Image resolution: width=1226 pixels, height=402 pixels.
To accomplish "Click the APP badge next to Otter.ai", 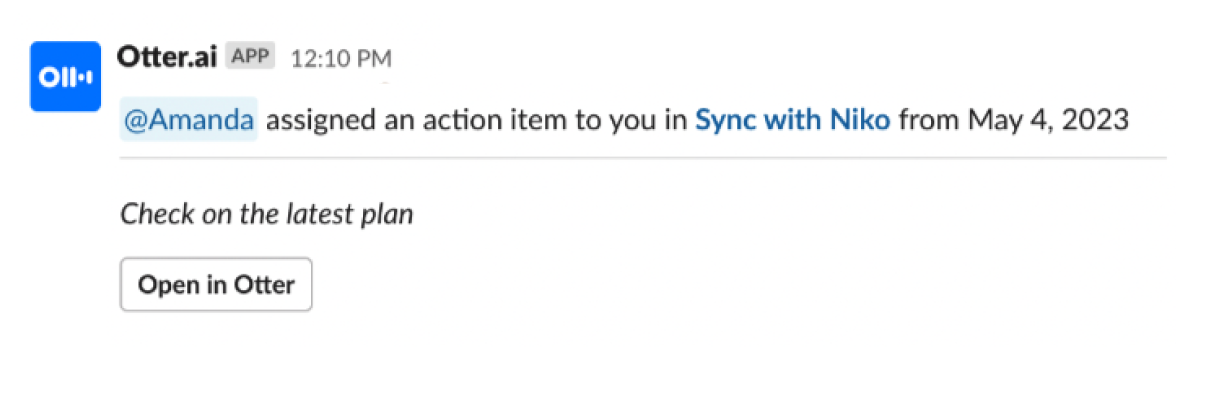I will point(249,57).
